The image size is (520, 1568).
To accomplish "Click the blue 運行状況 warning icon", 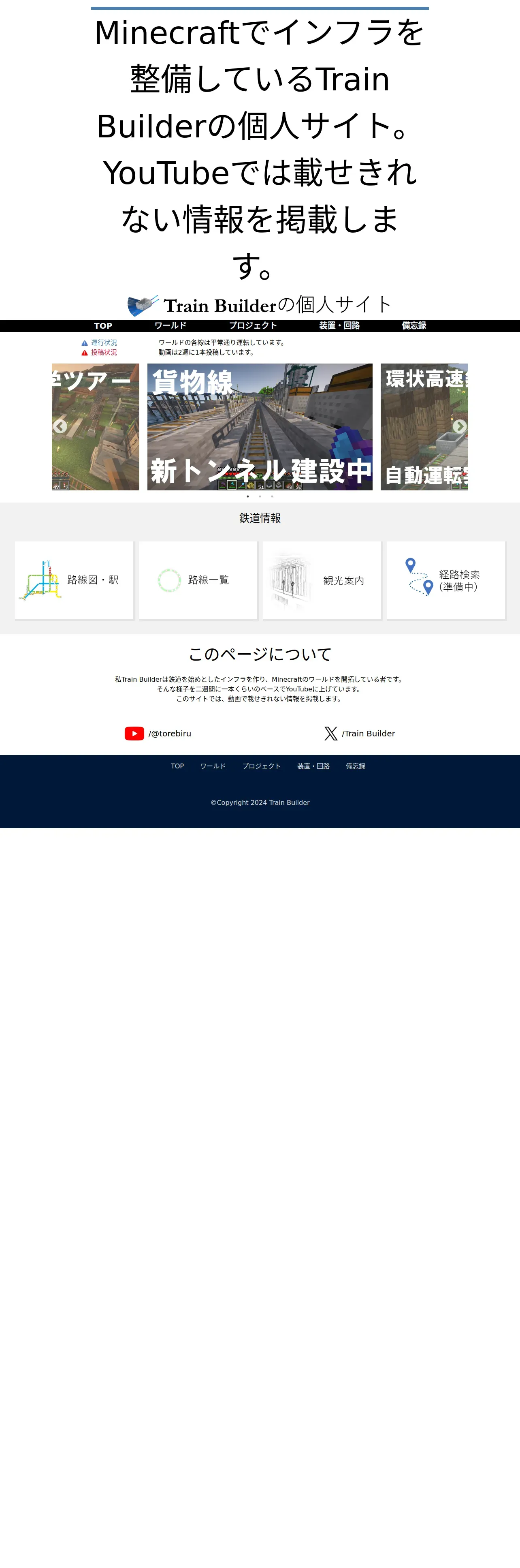I will (85, 343).
